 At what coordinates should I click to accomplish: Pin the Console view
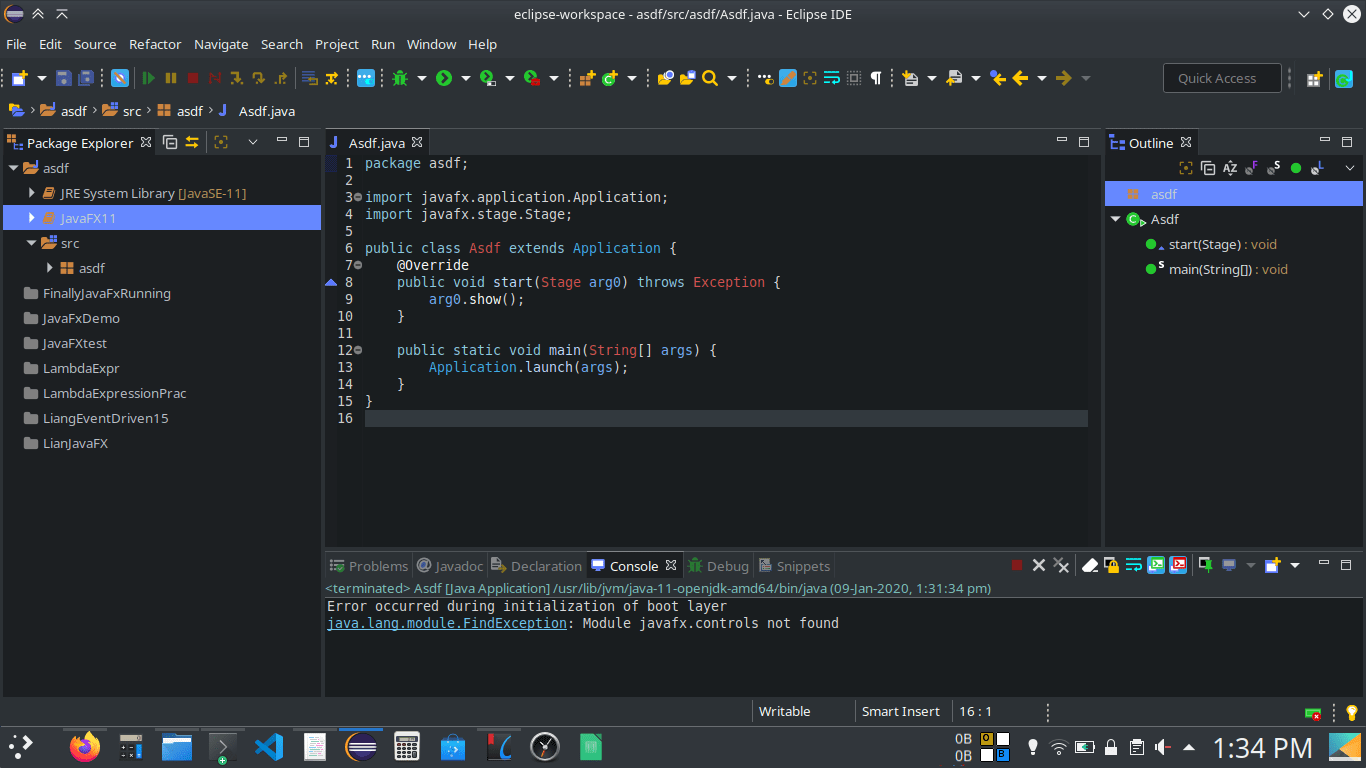pyautogui.click(x=1203, y=565)
